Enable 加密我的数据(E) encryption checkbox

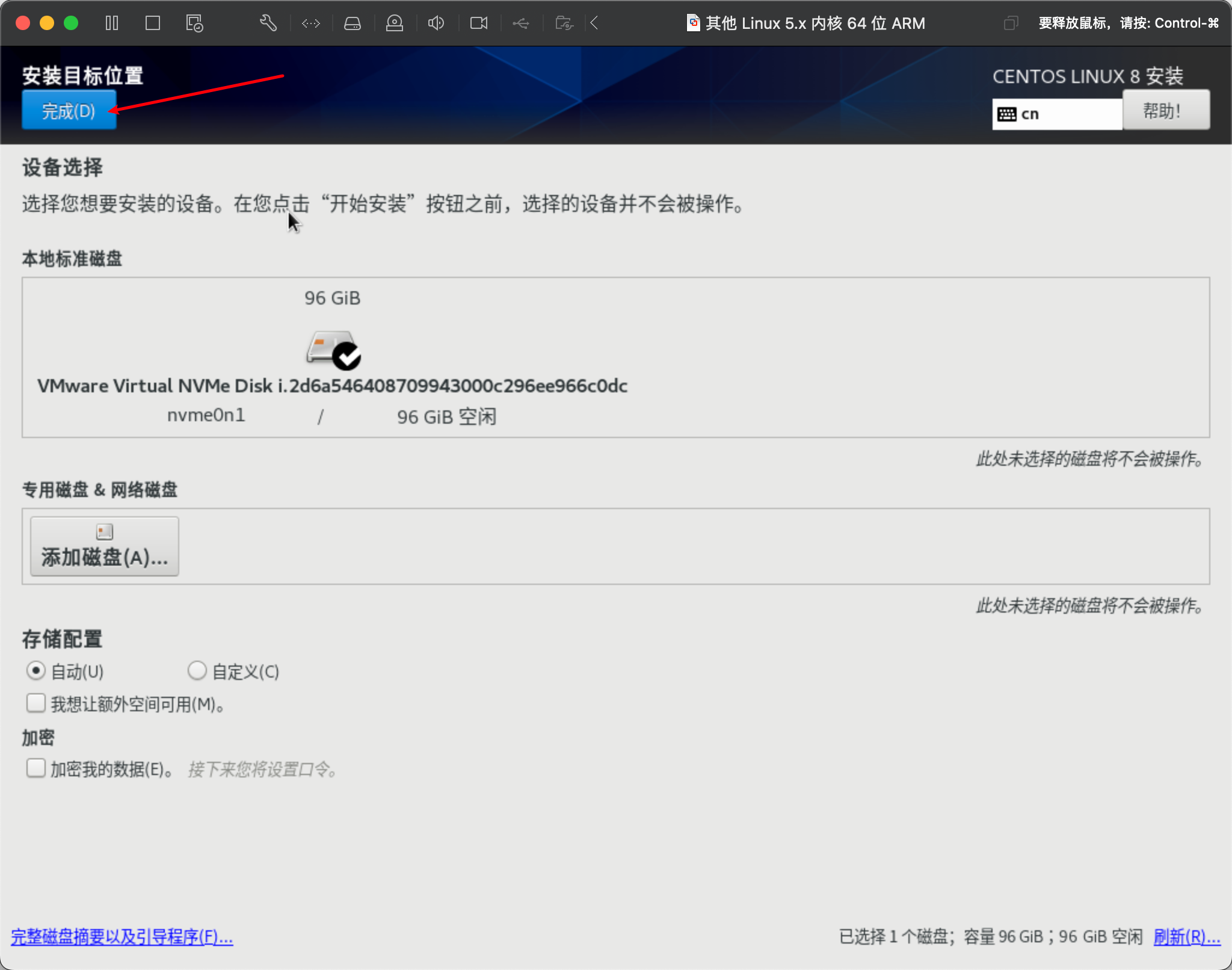click(x=36, y=768)
